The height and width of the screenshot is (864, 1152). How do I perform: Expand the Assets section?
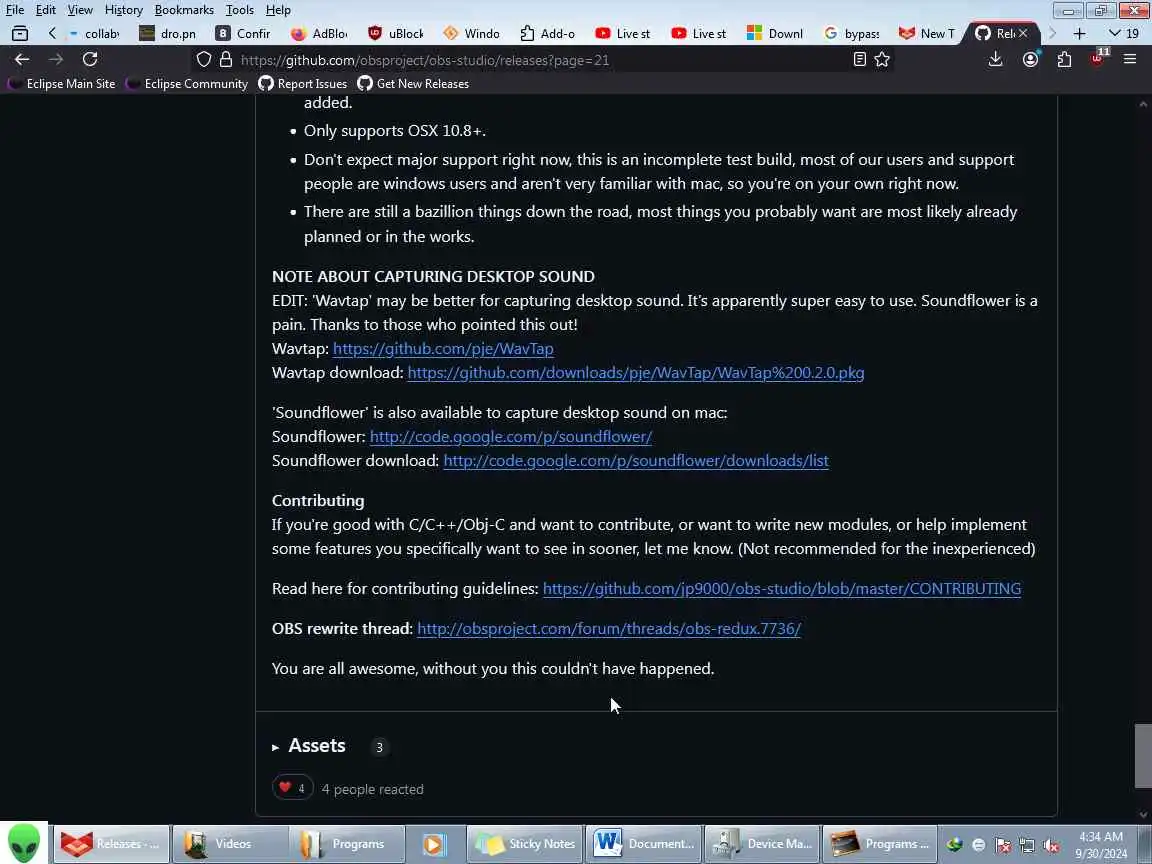point(309,746)
